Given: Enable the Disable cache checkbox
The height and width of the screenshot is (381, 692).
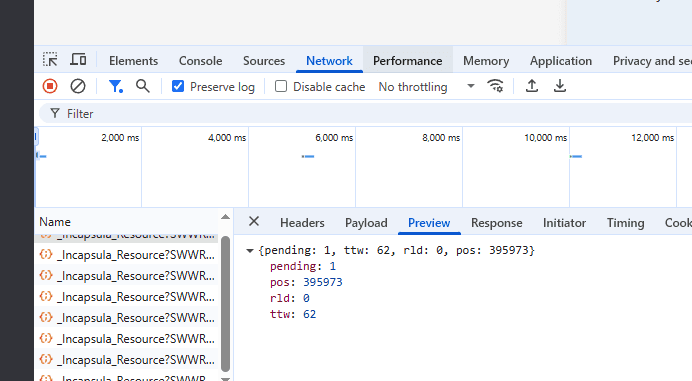Looking at the screenshot, I should pos(281,86).
